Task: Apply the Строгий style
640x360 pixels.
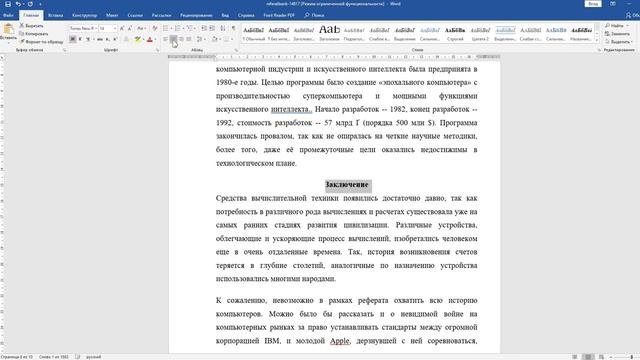Action: 455,34
